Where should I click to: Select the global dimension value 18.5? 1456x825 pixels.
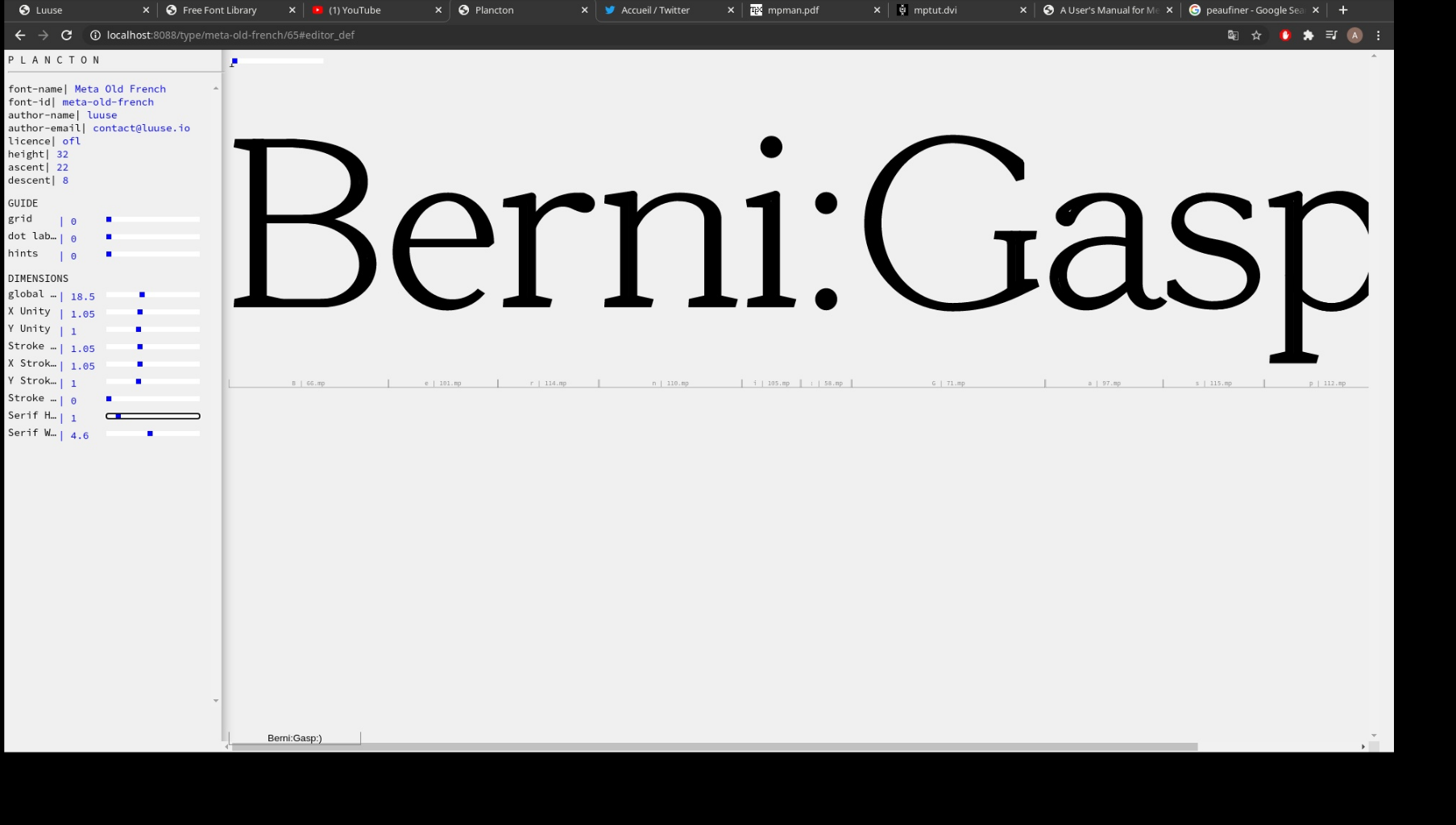tap(82, 297)
